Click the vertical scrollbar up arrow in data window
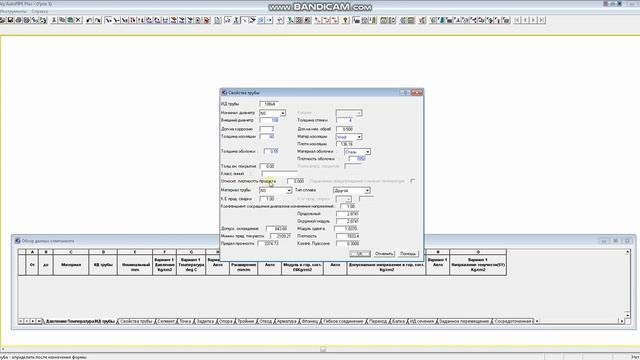 (x=627, y=252)
